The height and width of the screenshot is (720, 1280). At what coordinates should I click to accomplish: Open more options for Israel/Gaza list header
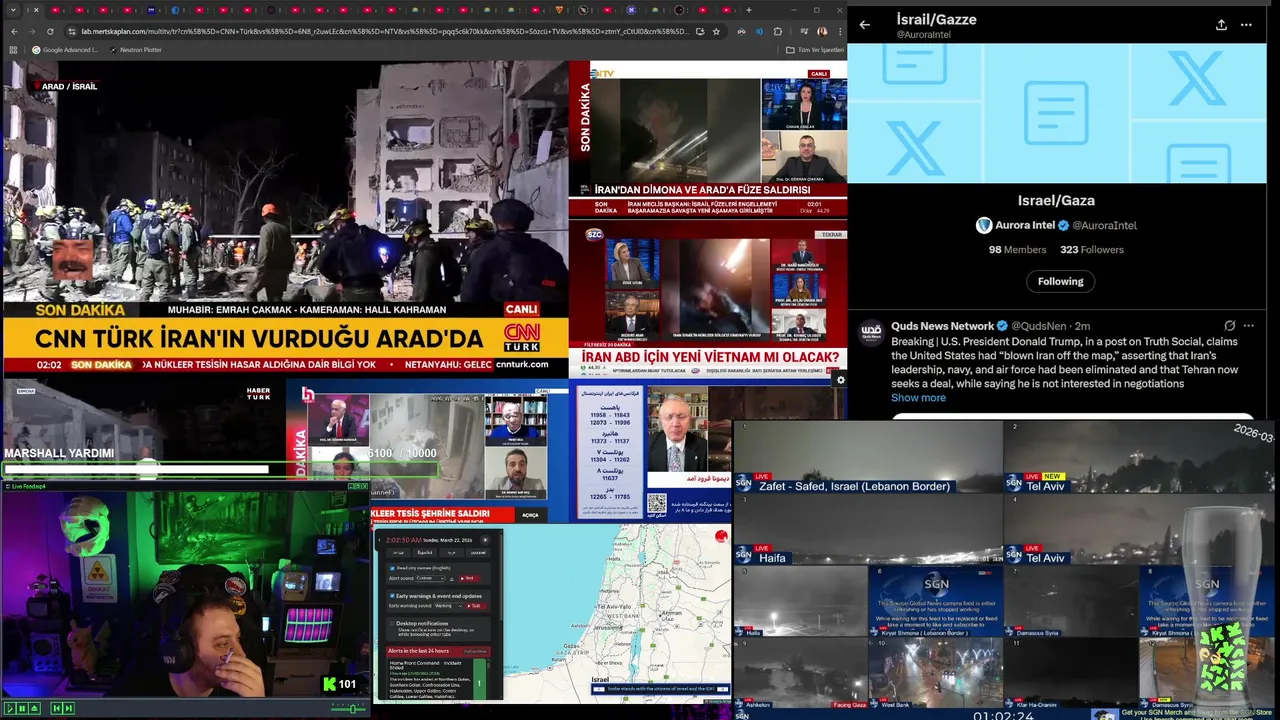1246,25
